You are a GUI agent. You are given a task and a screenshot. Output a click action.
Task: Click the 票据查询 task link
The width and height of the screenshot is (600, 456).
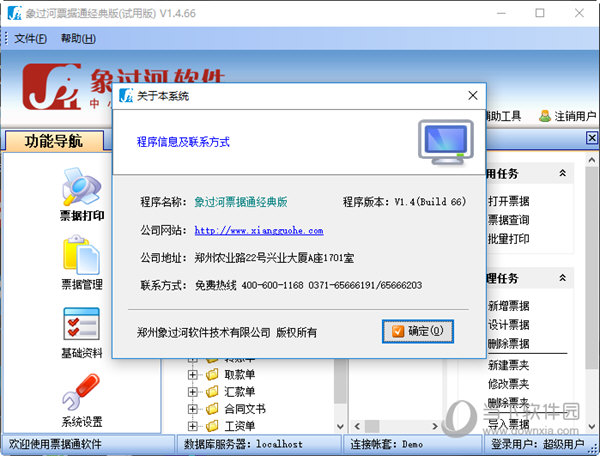coord(509,220)
